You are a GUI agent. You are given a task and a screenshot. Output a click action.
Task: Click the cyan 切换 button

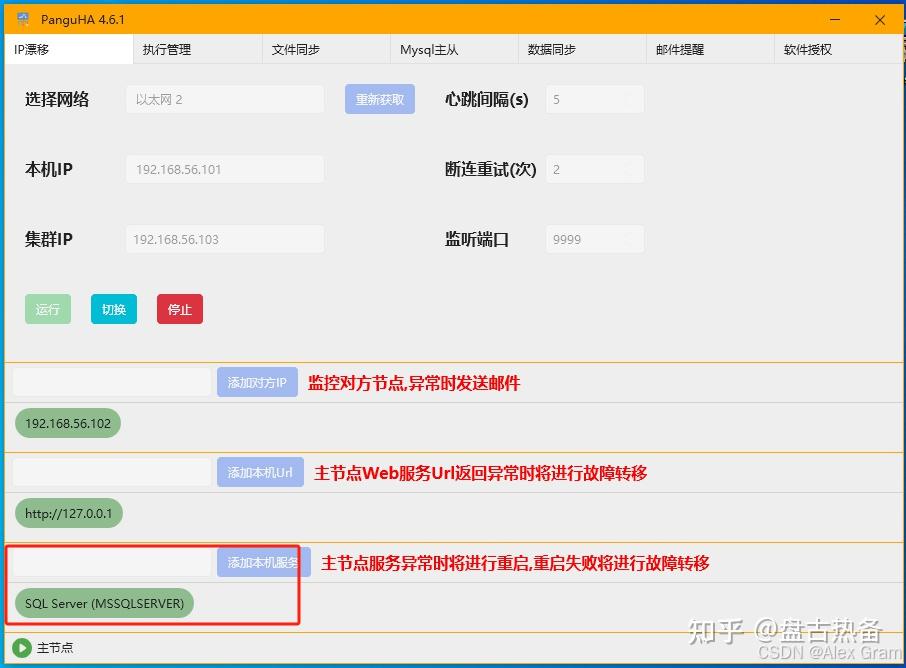[114, 309]
